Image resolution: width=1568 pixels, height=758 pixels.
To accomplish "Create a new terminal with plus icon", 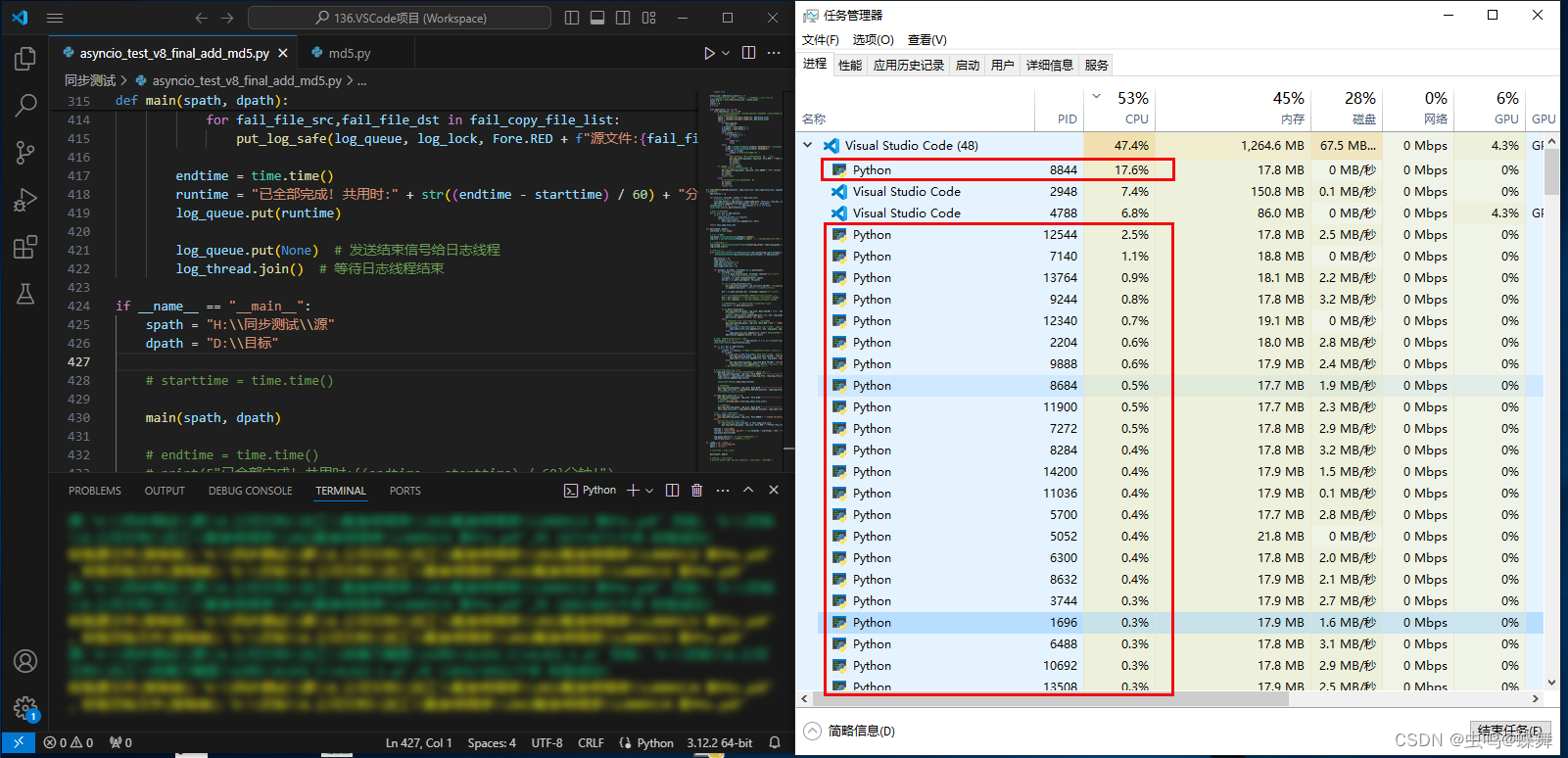I will click(633, 490).
